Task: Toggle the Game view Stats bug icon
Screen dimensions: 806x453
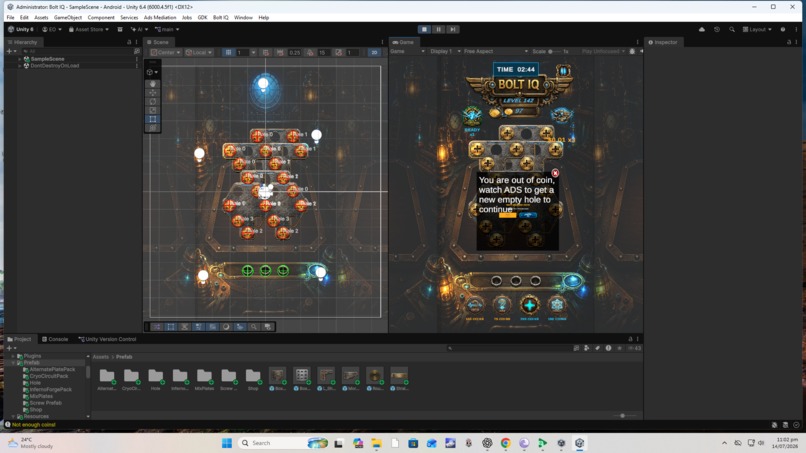Action: click(632, 51)
